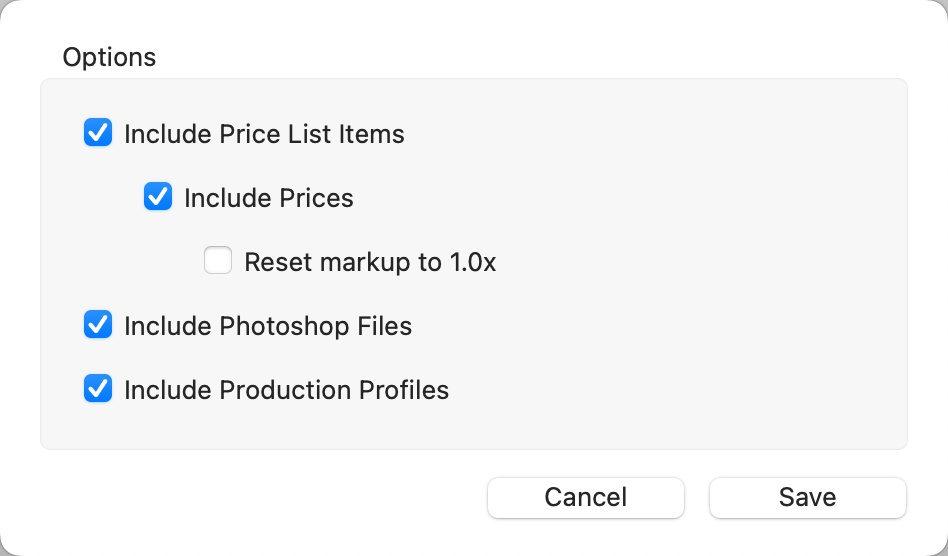Click the blue checkmark beside Include Photoshop Files
This screenshot has height=556, width=948.
(x=98, y=325)
